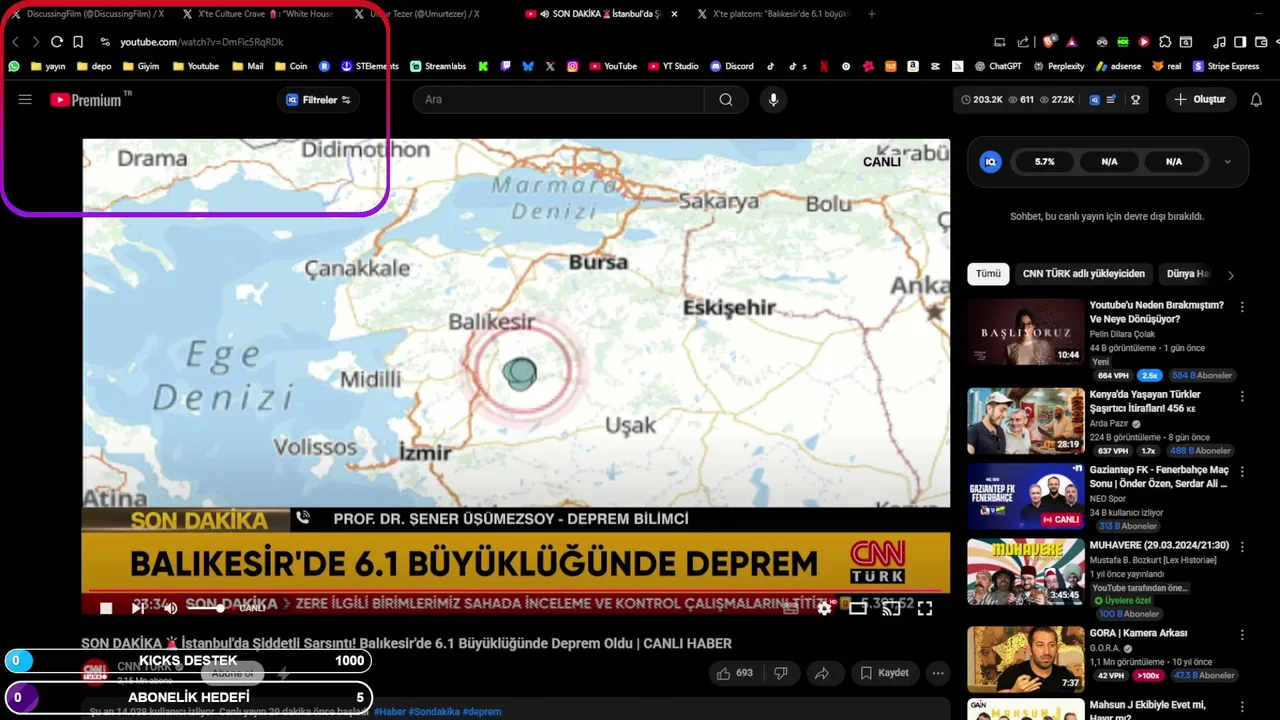Switch to DiscussingFilm X browser tab
The height and width of the screenshot is (720, 1280).
pos(87,14)
